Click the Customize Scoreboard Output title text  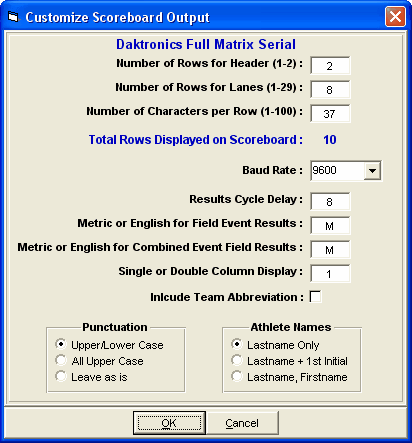117,17
